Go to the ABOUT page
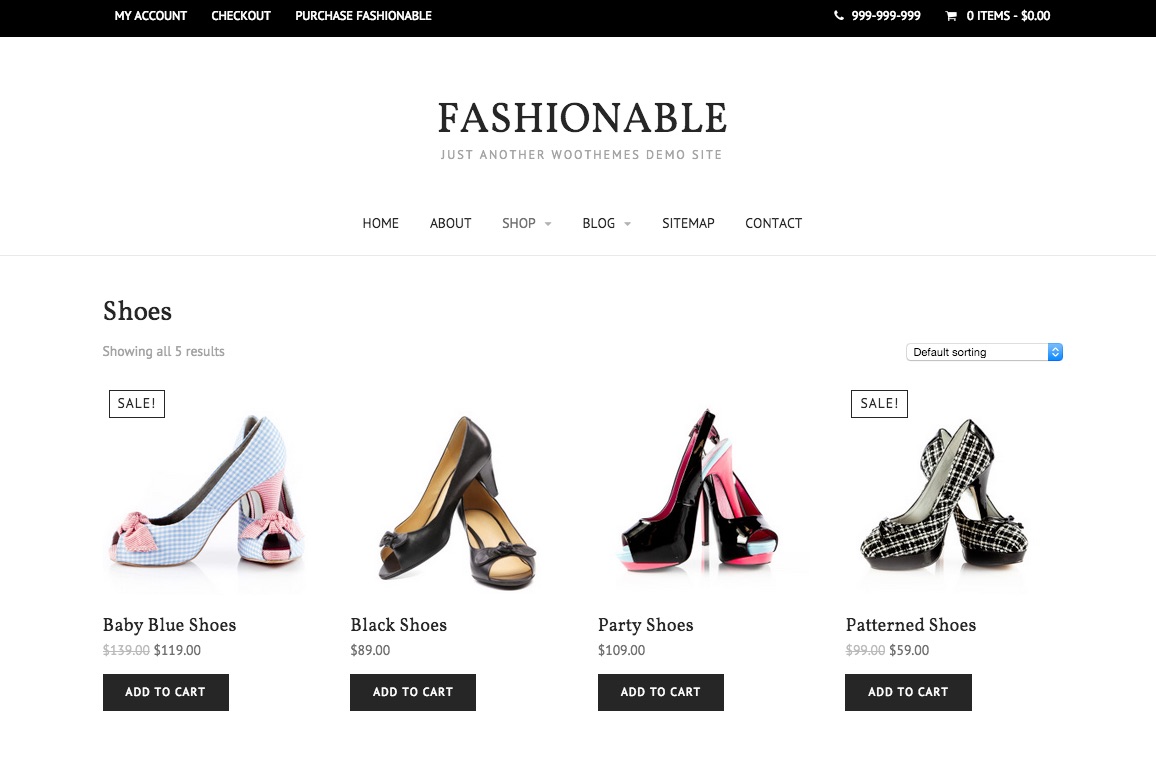Screen dimensions: 1156x765 [x=450, y=223]
